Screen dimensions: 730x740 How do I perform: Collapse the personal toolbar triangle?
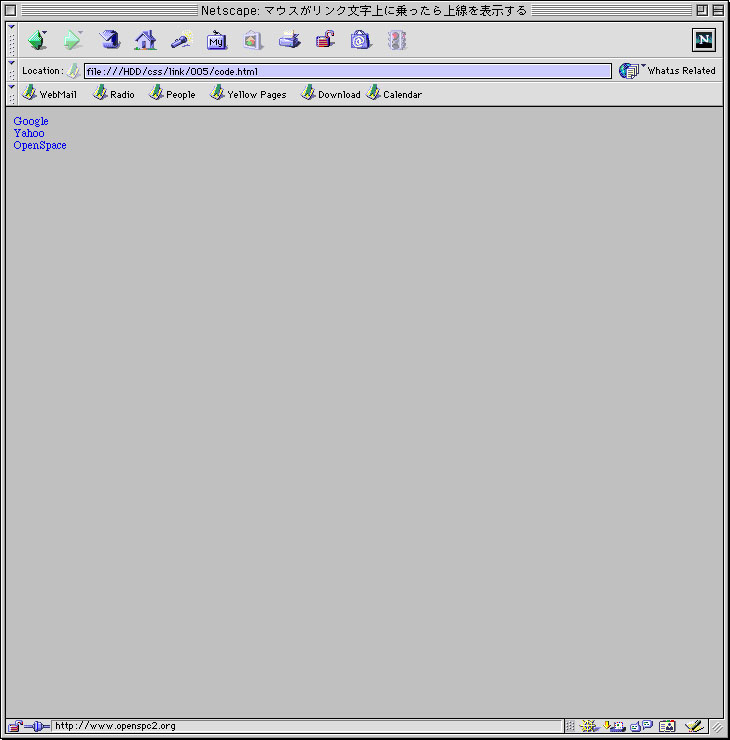coord(11,87)
